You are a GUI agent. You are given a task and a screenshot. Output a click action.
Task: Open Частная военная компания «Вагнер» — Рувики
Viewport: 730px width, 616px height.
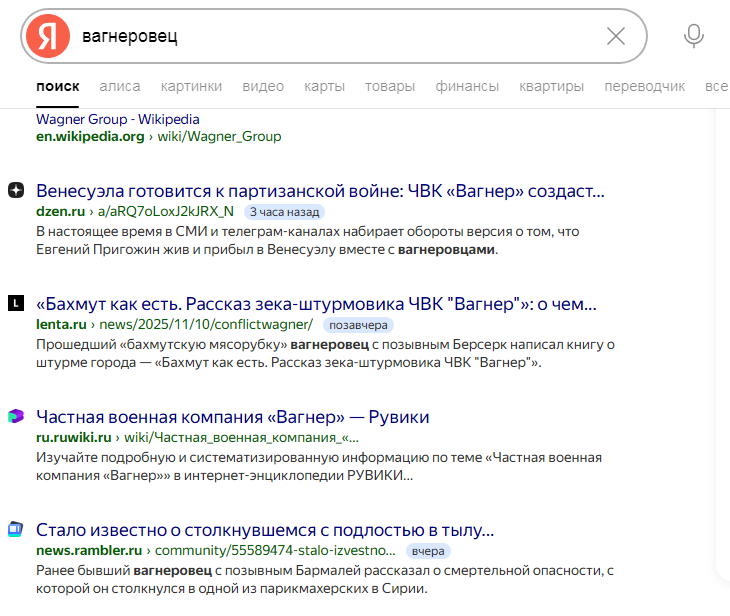pyautogui.click(x=233, y=417)
